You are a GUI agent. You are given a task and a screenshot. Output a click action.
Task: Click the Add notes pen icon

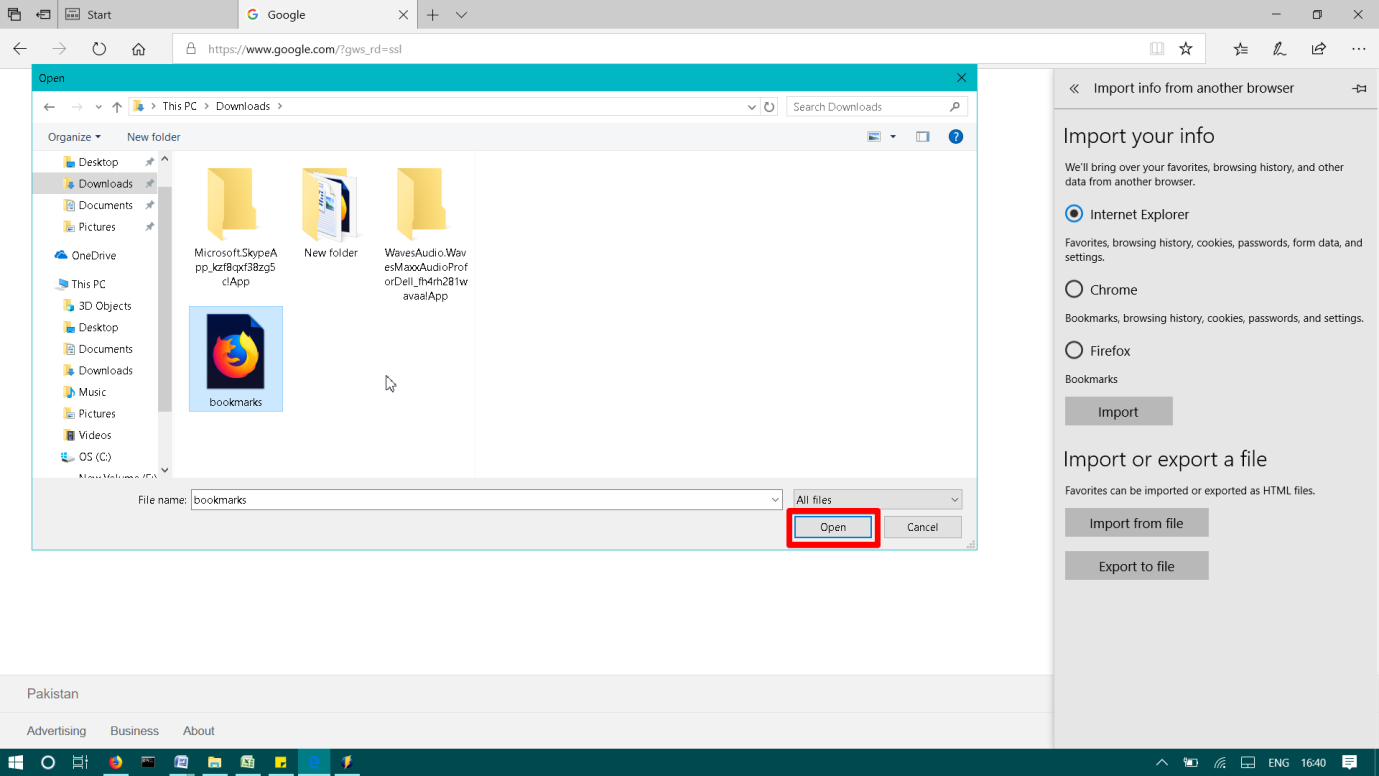coord(1279,49)
